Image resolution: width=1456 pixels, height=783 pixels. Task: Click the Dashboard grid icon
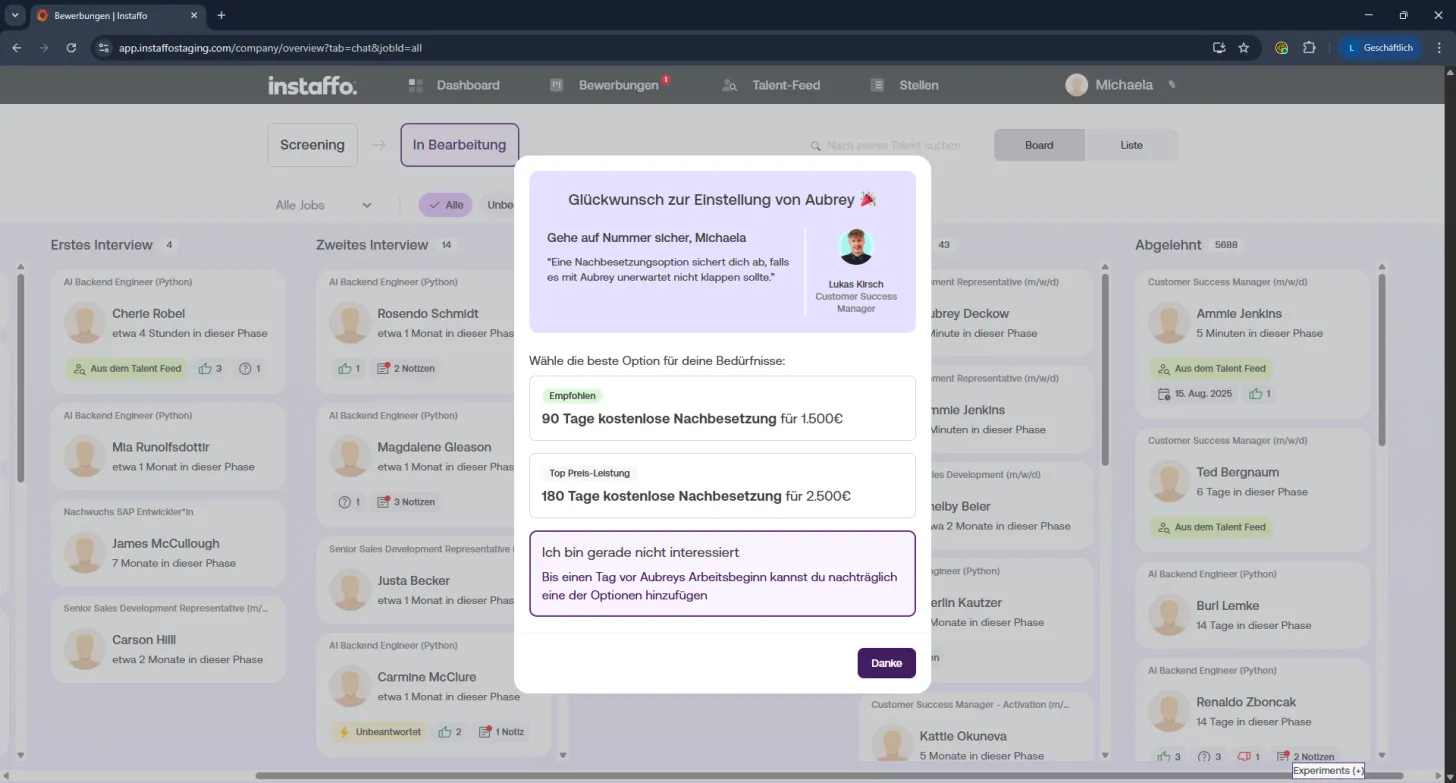(x=416, y=85)
